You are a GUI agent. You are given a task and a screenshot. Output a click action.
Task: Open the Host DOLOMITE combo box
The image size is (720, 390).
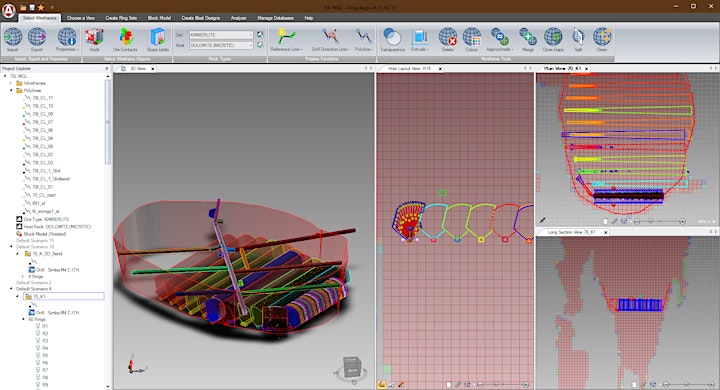(221, 45)
